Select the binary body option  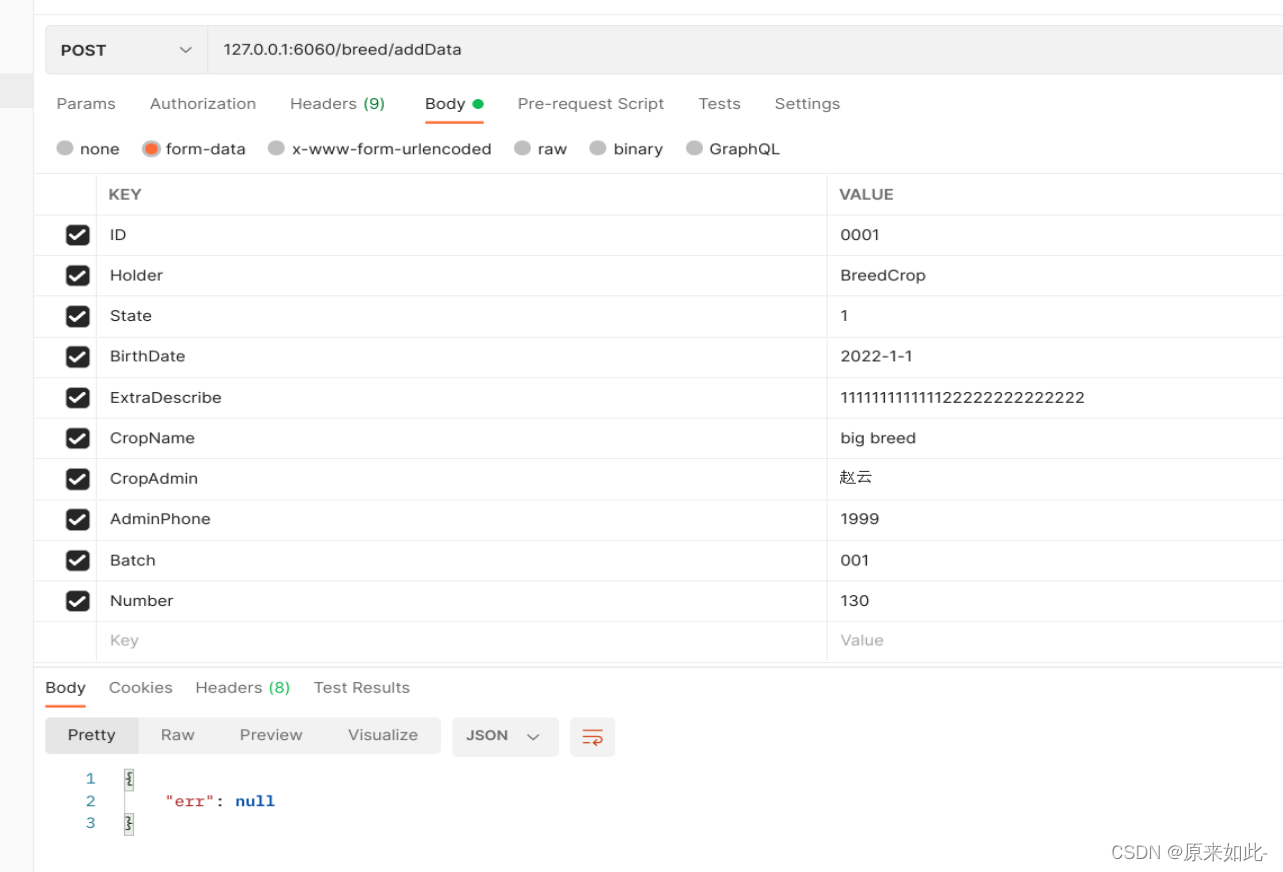[x=598, y=148]
